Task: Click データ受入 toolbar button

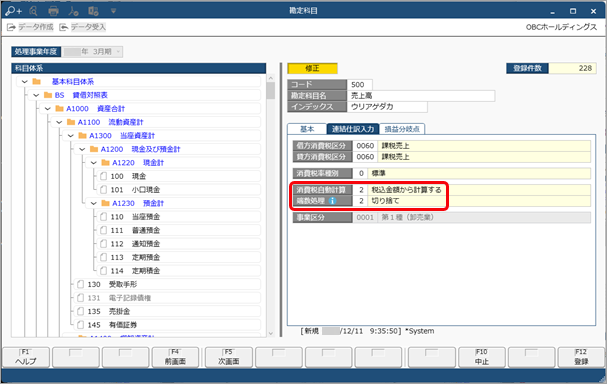Action: 82,27
